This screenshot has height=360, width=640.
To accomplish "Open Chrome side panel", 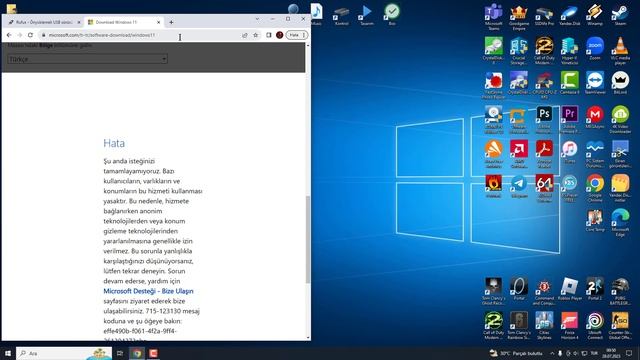I will click(269, 35).
